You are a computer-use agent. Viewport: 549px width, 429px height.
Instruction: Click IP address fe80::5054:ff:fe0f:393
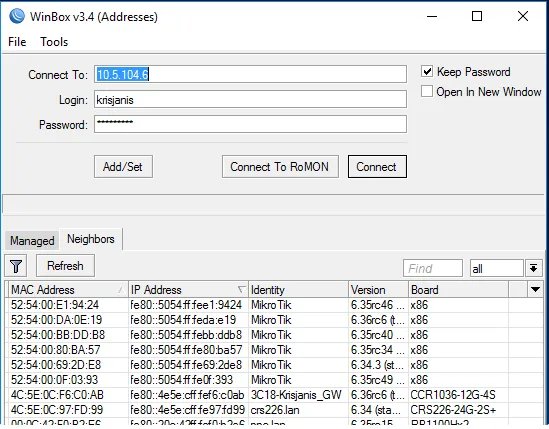181,380
